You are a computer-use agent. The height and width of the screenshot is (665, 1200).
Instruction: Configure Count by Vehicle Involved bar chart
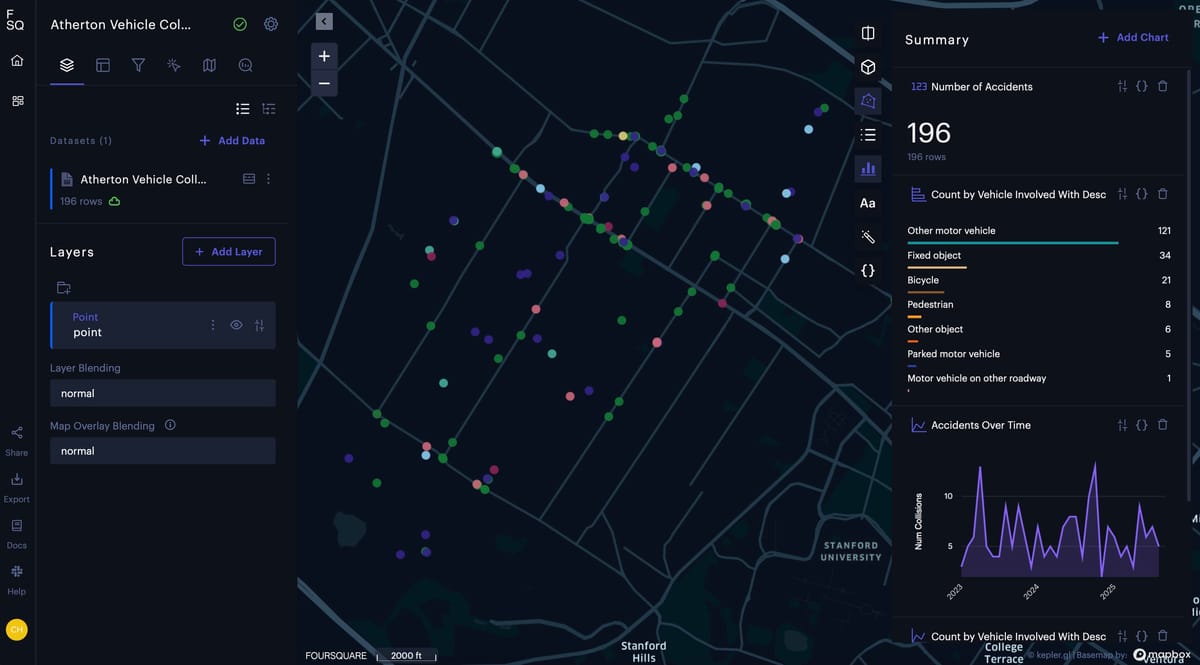click(x=1122, y=194)
